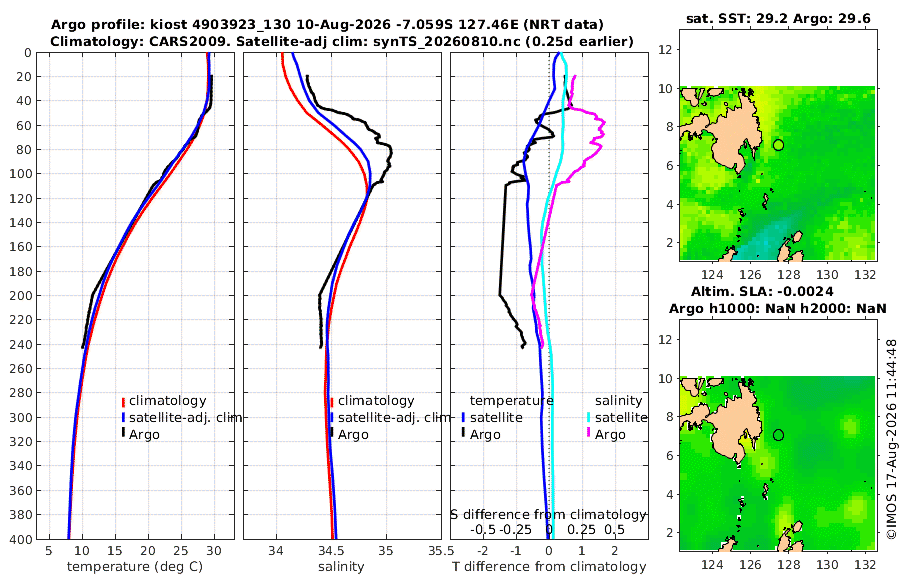Click the Altim. SLA -0.0024 title
The height and width of the screenshot is (580, 900).
tap(762, 291)
